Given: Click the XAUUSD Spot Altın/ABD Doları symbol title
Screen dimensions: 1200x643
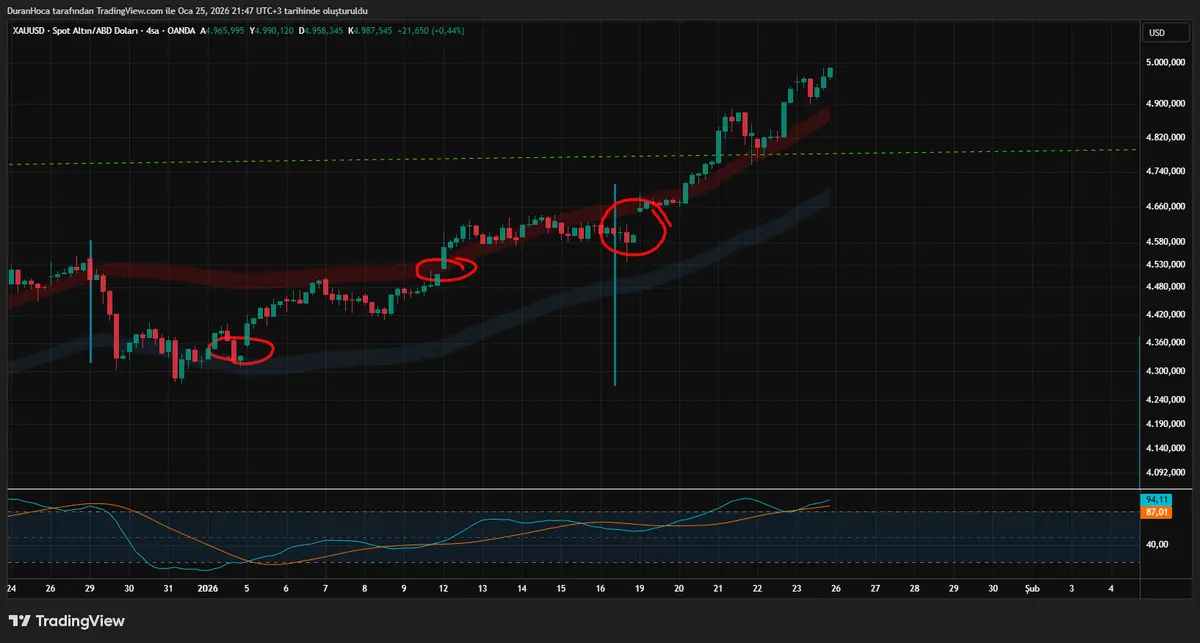Looking at the screenshot, I should coord(75,31).
